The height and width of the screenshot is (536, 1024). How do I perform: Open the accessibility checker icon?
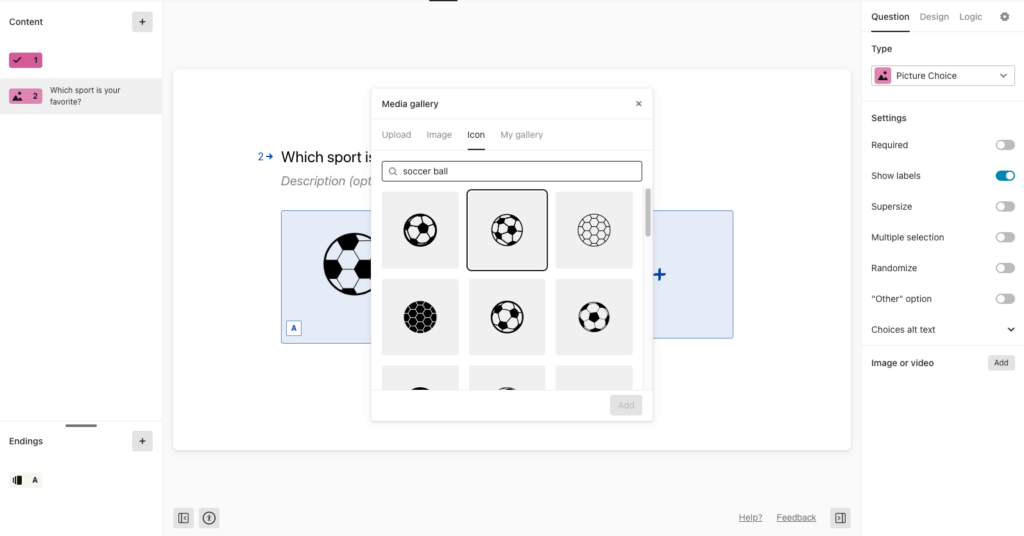209,518
